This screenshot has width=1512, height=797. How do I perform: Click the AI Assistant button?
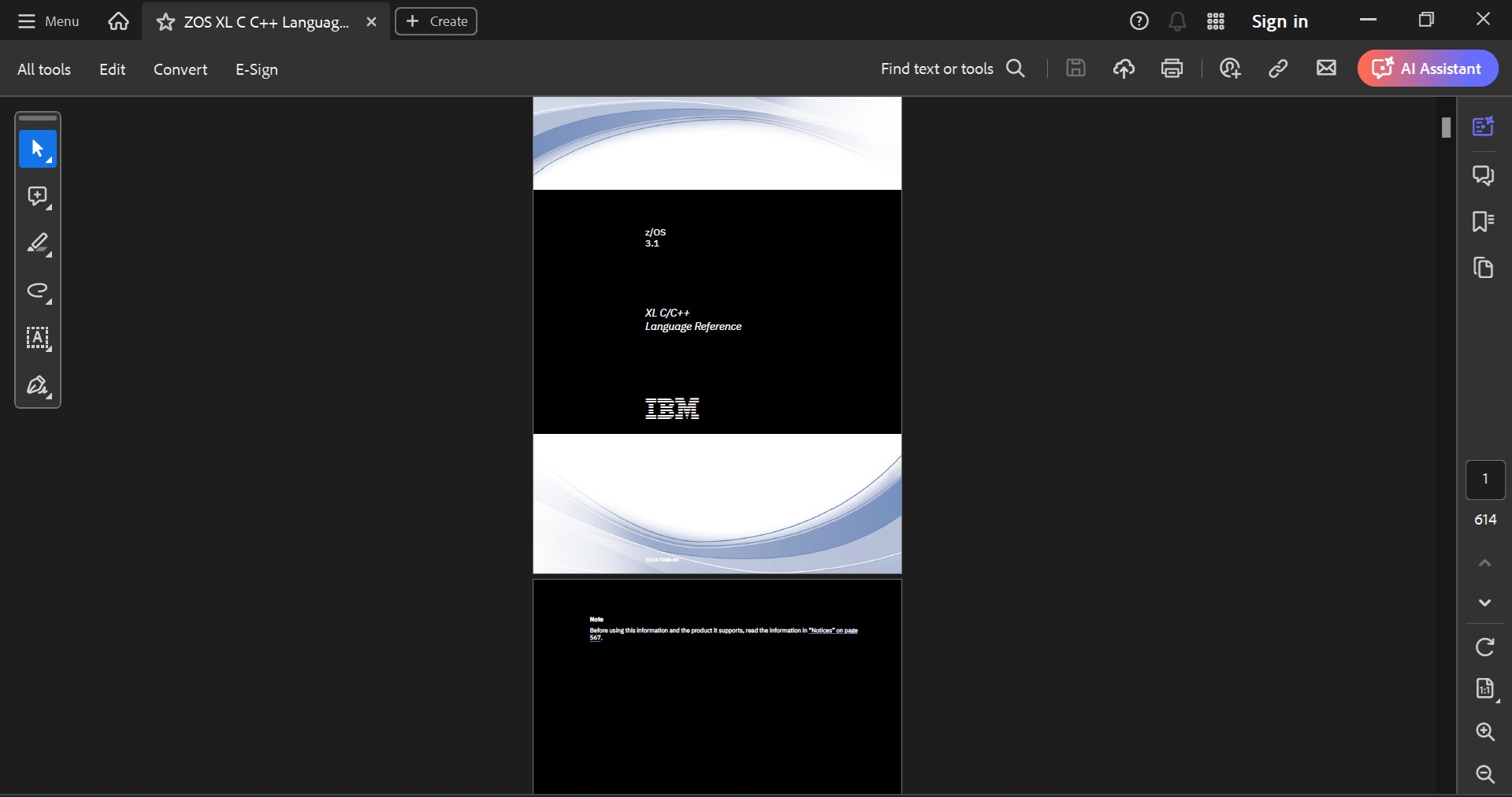click(x=1428, y=68)
